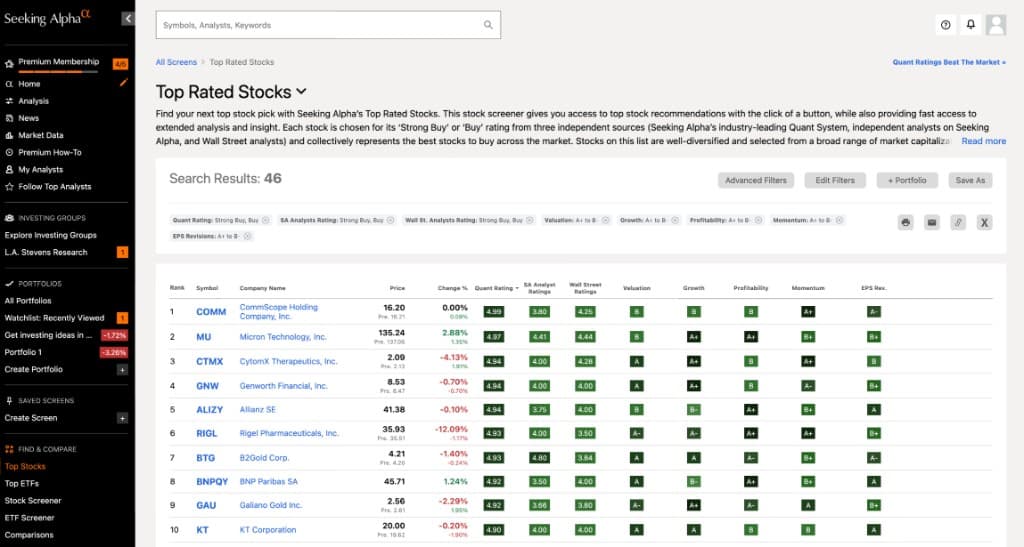Open Stock Screener in sidebar
Image resolution: width=1024 pixels, height=547 pixels.
coord(33,501)
